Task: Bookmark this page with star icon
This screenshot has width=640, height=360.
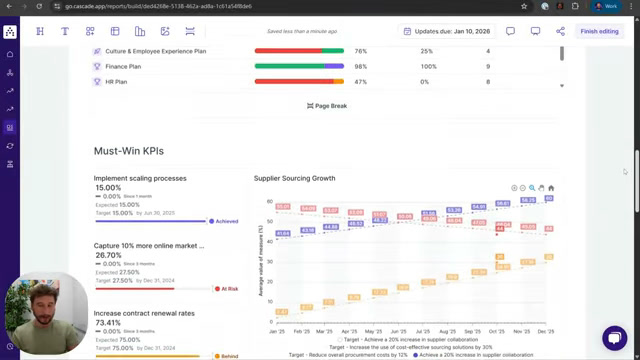Action: (x=524, y=6)
